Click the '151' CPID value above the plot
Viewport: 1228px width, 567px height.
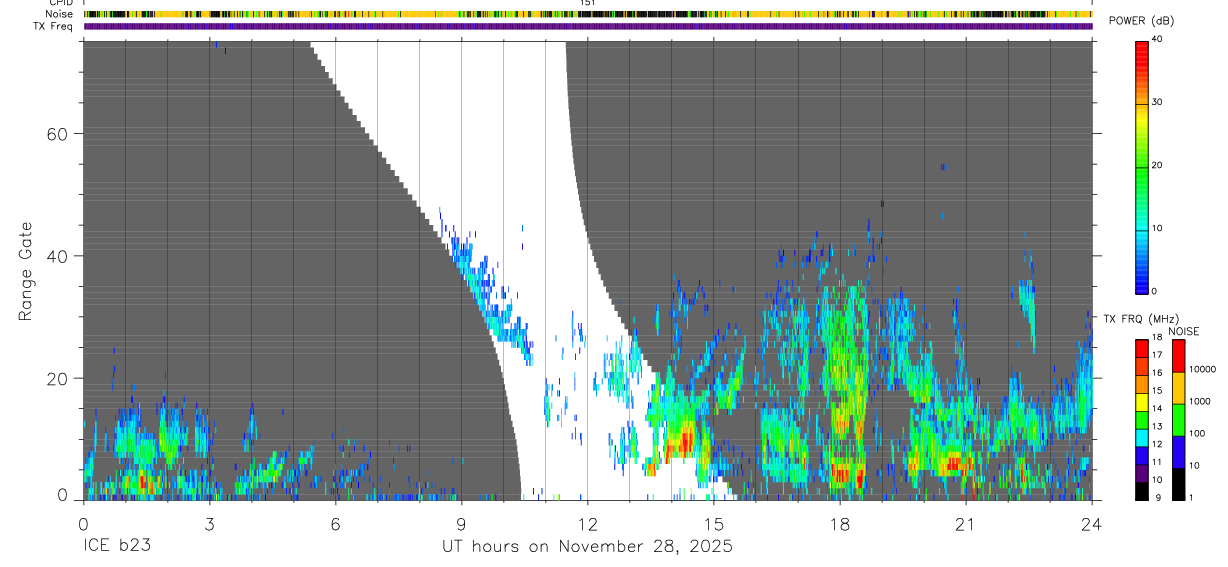pyautogui.click(x=588, y=3)
